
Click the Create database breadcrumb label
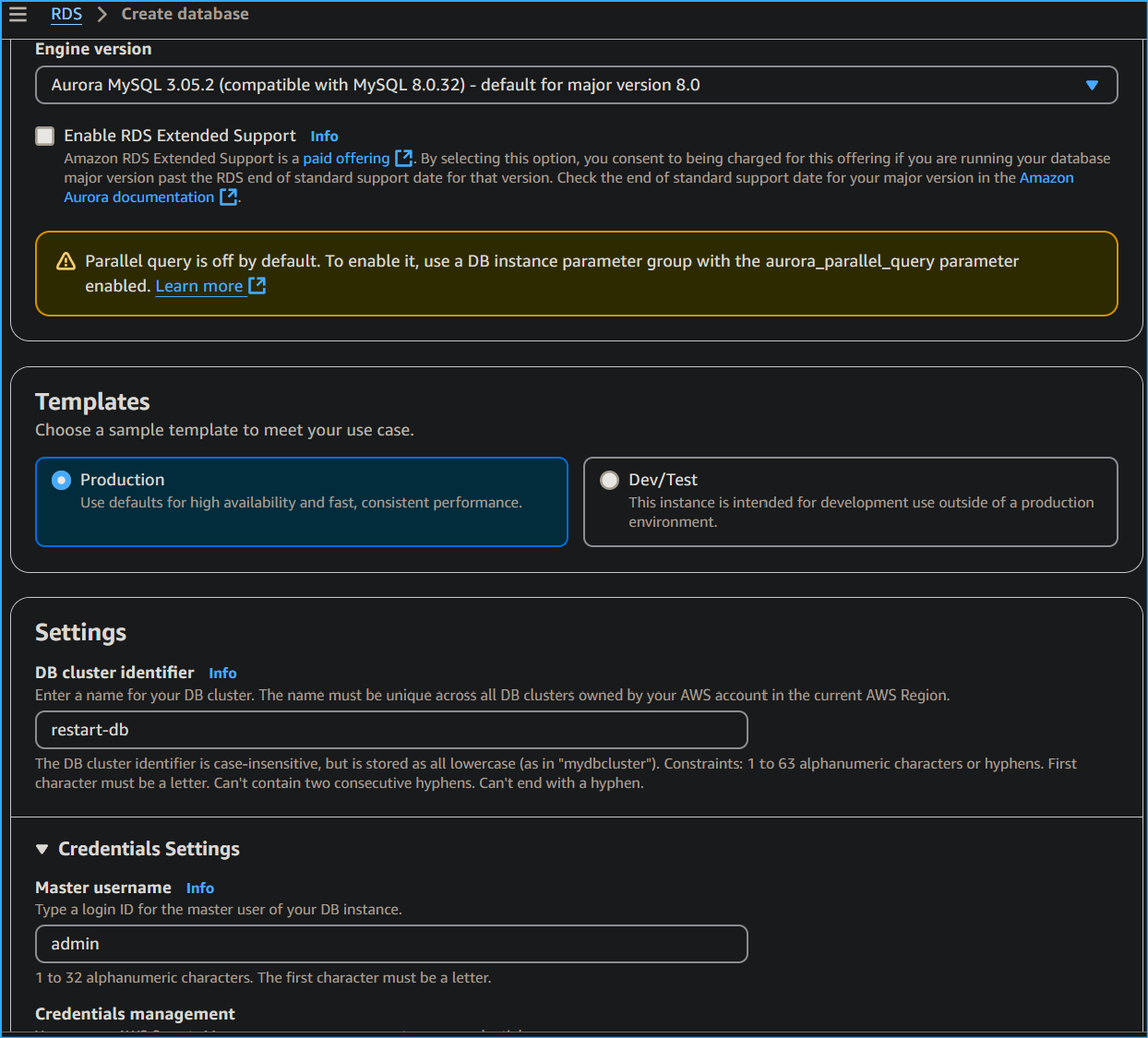pos(185,14)
